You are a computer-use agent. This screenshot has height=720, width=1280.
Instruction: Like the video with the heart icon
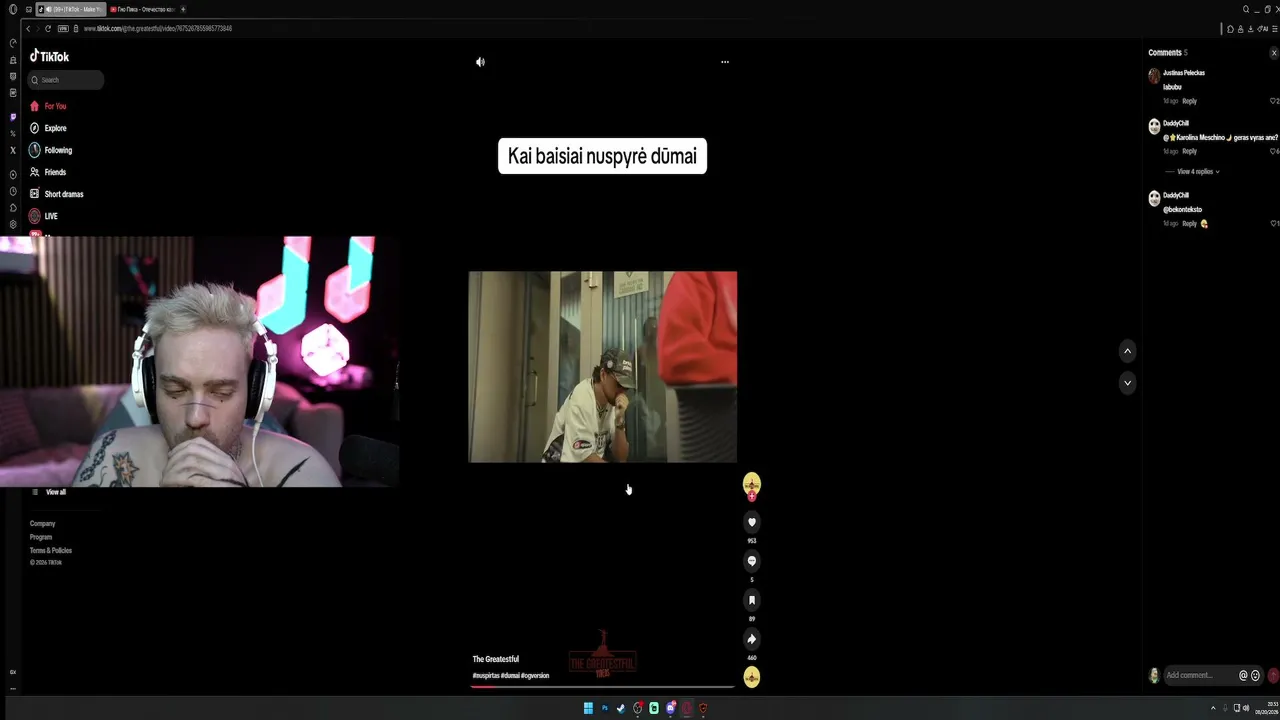point(752,522)
